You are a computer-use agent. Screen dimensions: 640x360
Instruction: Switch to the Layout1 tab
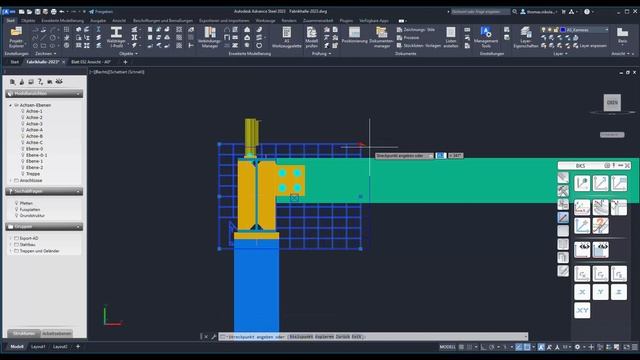pyautogui.click(x=38, y=347)
